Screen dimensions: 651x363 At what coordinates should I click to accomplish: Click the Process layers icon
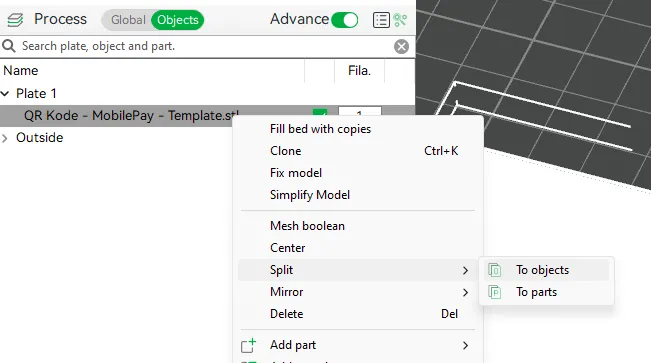[15, 20]
